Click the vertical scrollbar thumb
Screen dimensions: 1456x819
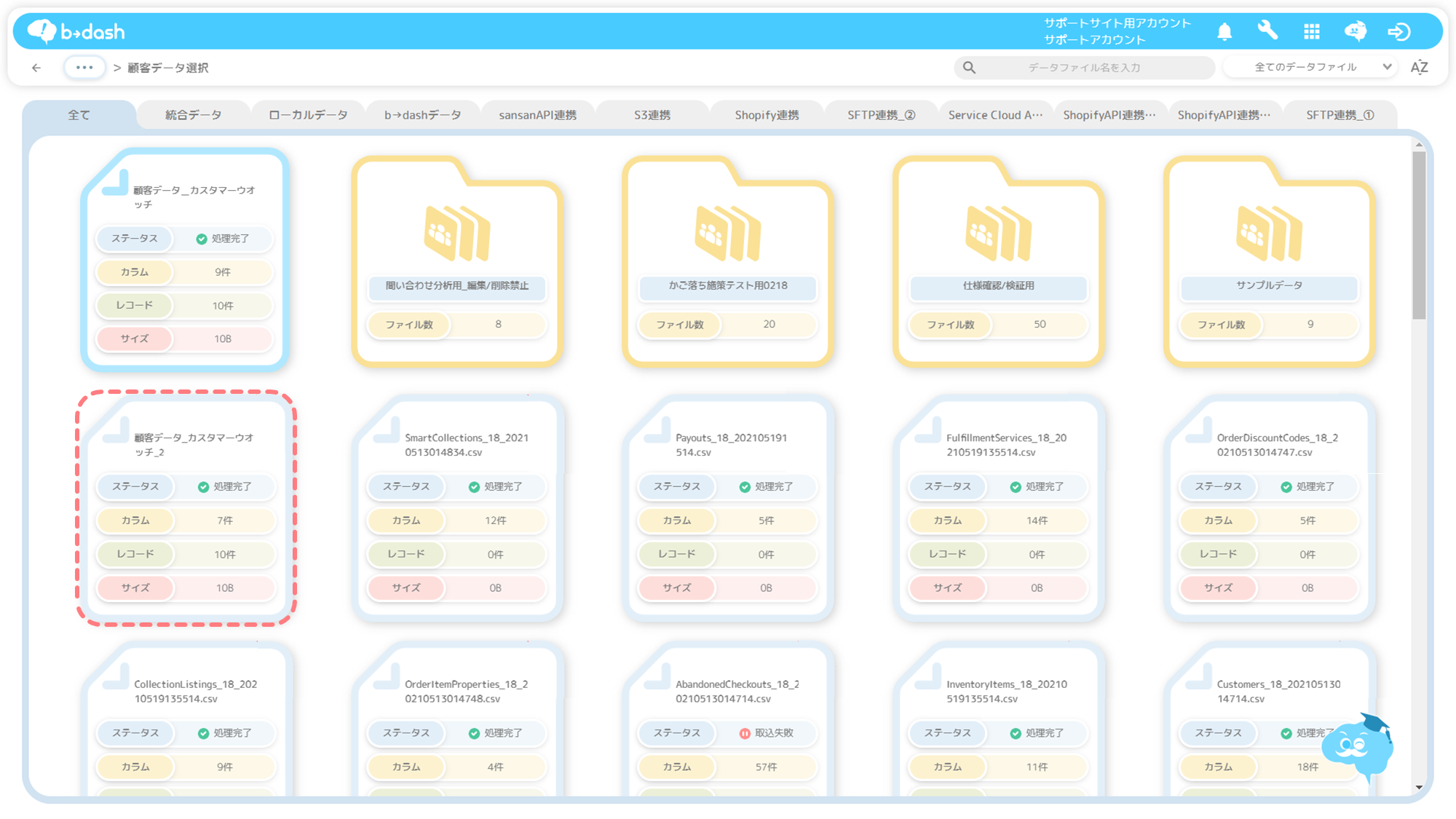(1419, 235)
